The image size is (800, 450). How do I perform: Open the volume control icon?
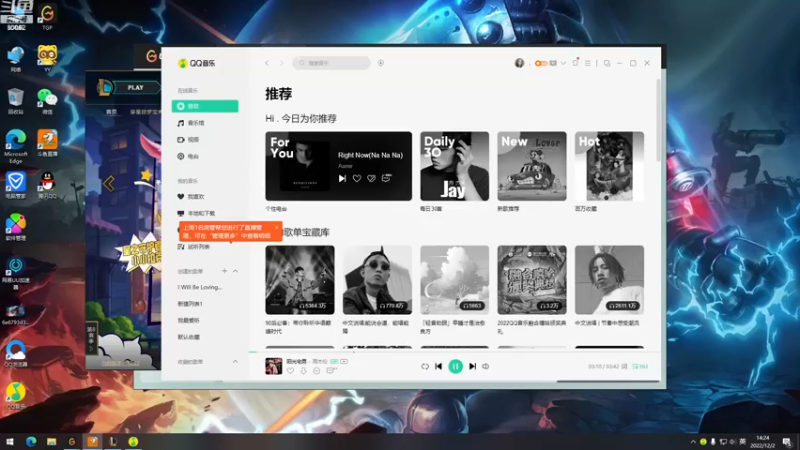click(x=486, y=366)
